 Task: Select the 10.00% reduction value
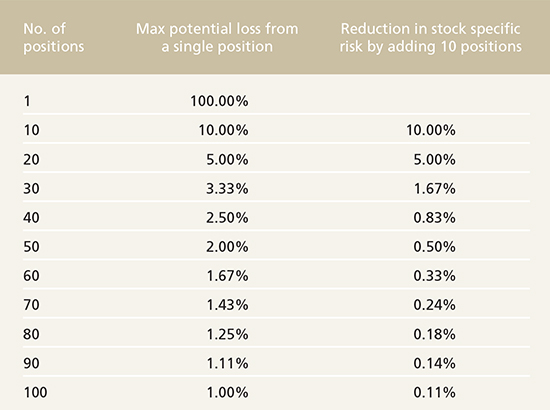click(x=431, y=130)
